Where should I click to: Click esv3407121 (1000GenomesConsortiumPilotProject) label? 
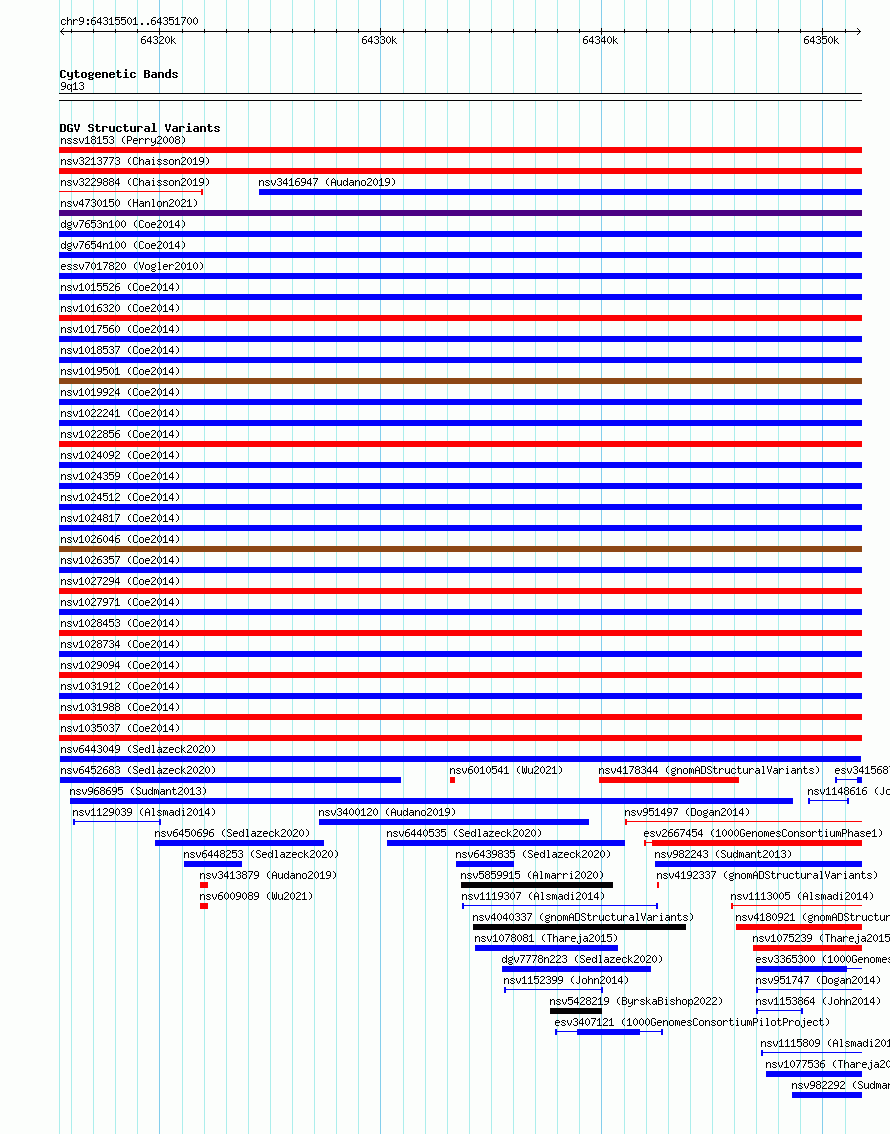692,1021
